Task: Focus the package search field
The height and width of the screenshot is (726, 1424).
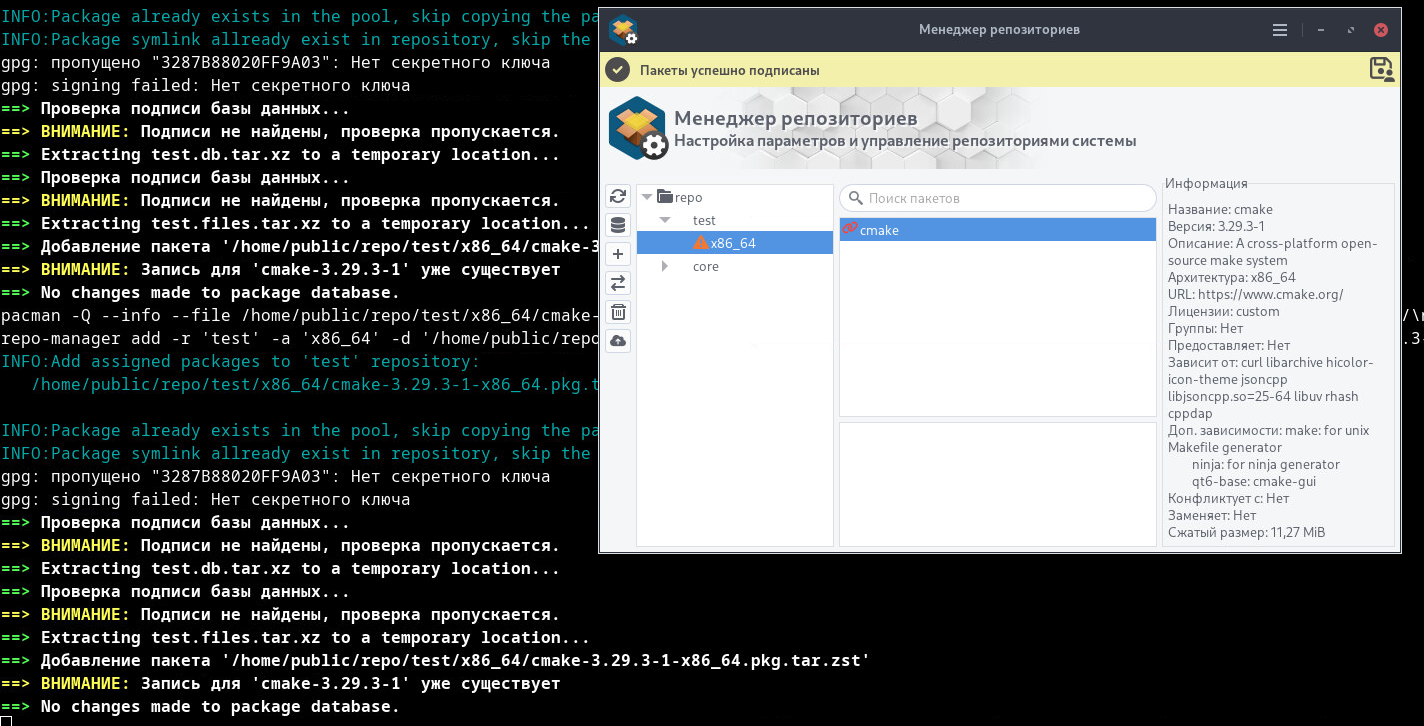Action: [x=998, y=198]
